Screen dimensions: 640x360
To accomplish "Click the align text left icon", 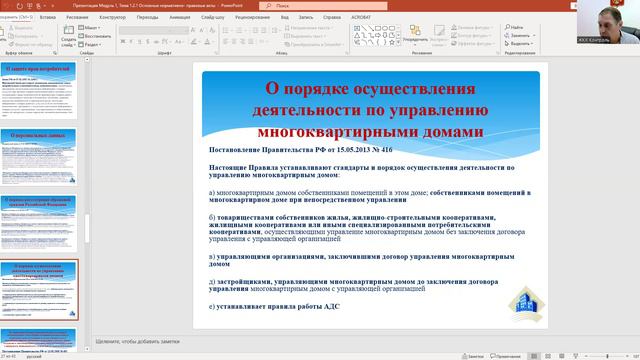I will coord(225,42).
